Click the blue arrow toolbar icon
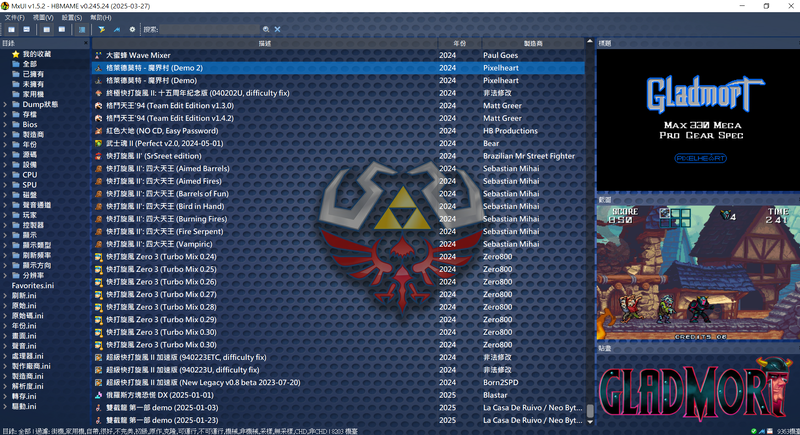This screenshot has height=435, width=800. [117, 30]
